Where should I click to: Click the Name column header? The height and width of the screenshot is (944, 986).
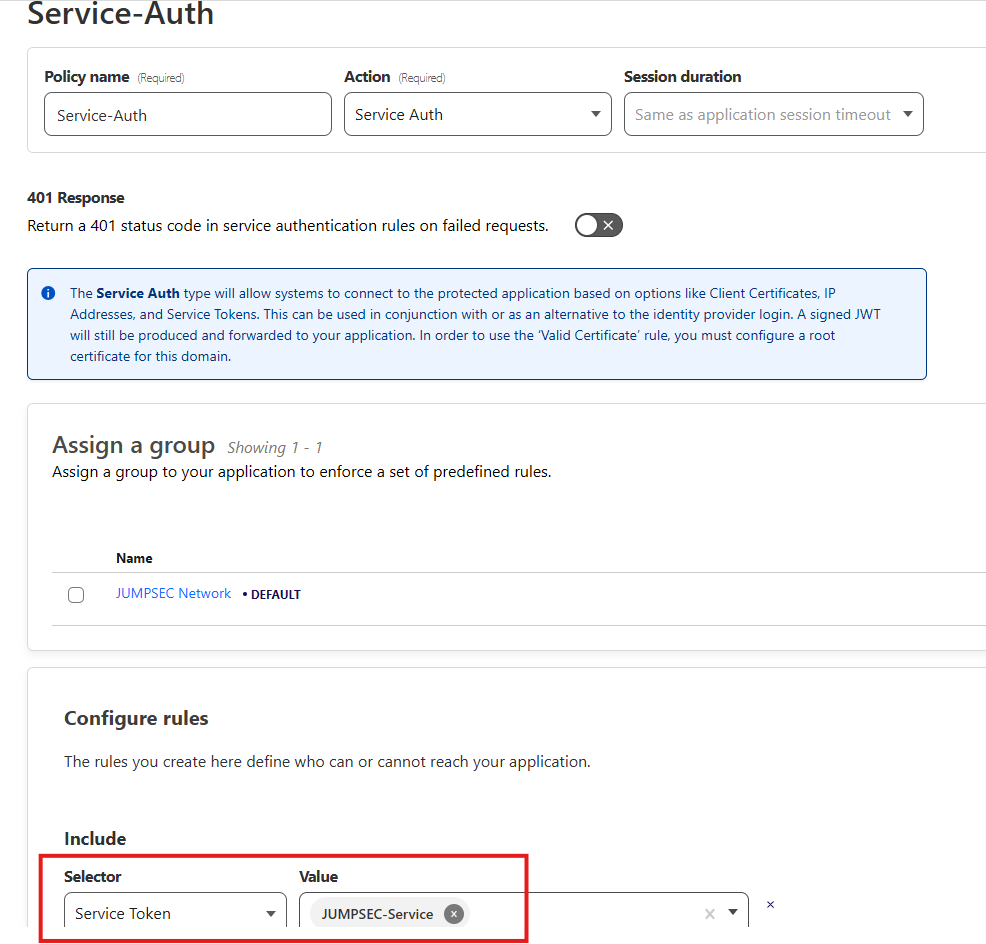click(x=134, y=558)
